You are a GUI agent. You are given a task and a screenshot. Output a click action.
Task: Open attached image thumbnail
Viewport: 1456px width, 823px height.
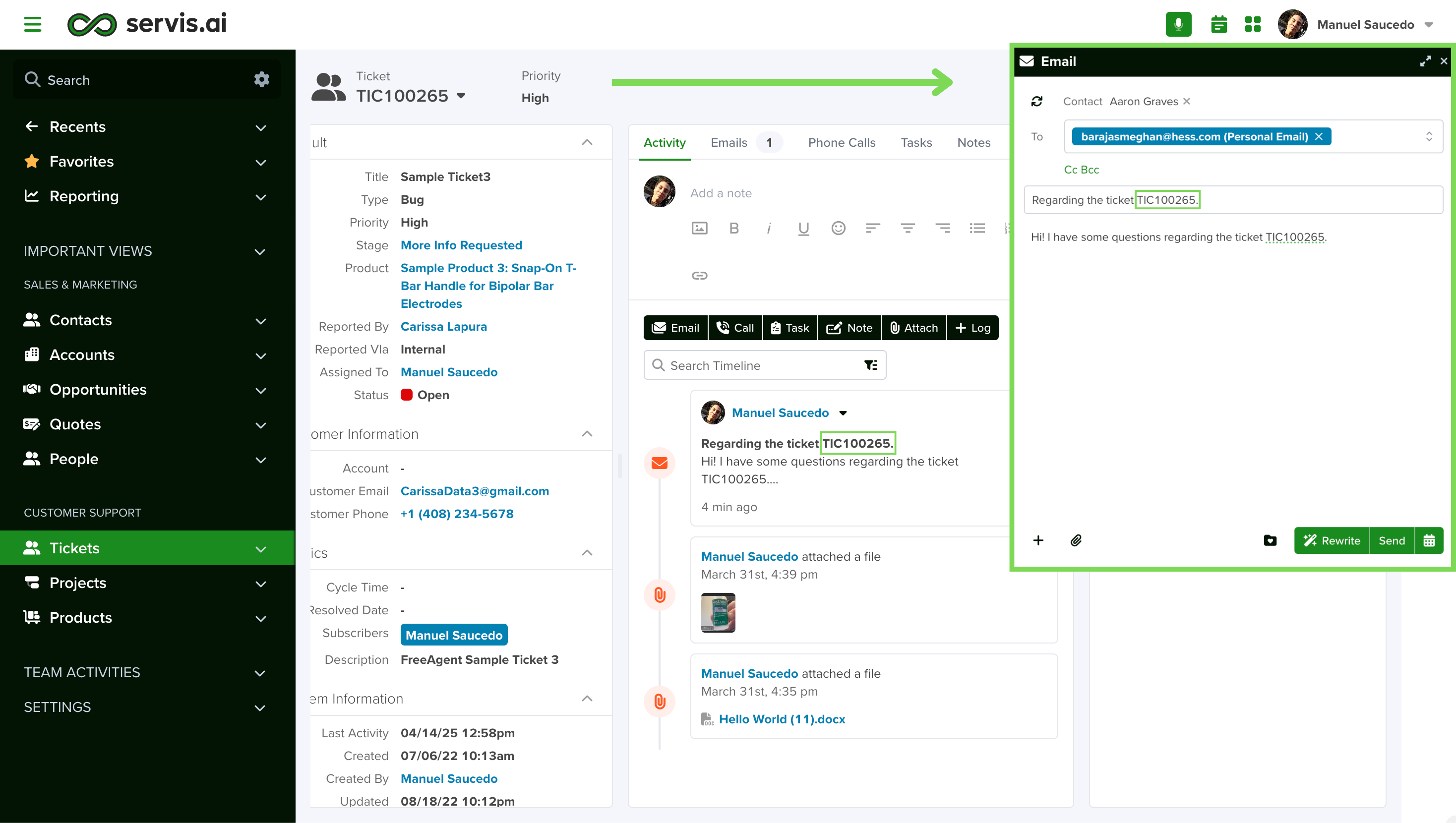718,613
